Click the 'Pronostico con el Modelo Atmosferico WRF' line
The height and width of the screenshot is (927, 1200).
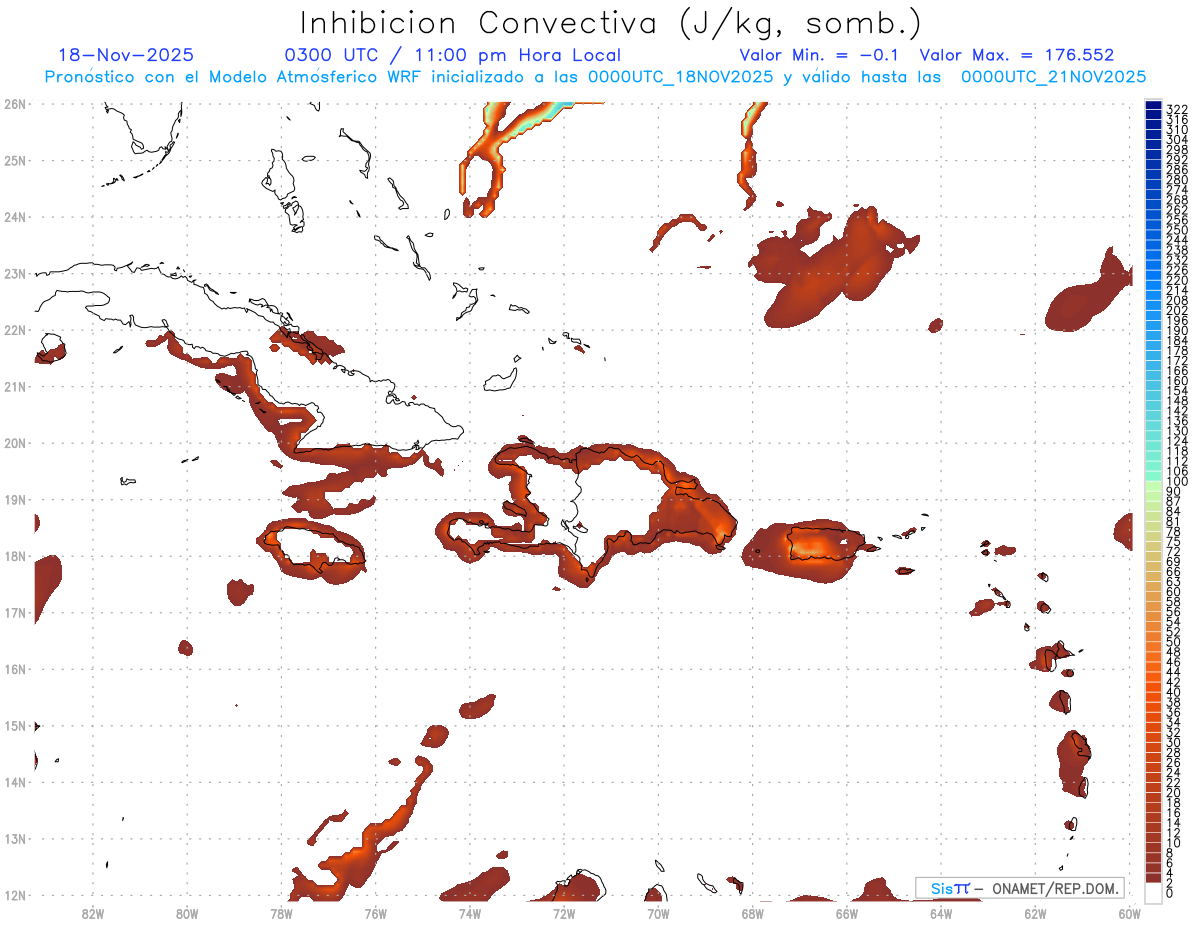click(235, 77)
